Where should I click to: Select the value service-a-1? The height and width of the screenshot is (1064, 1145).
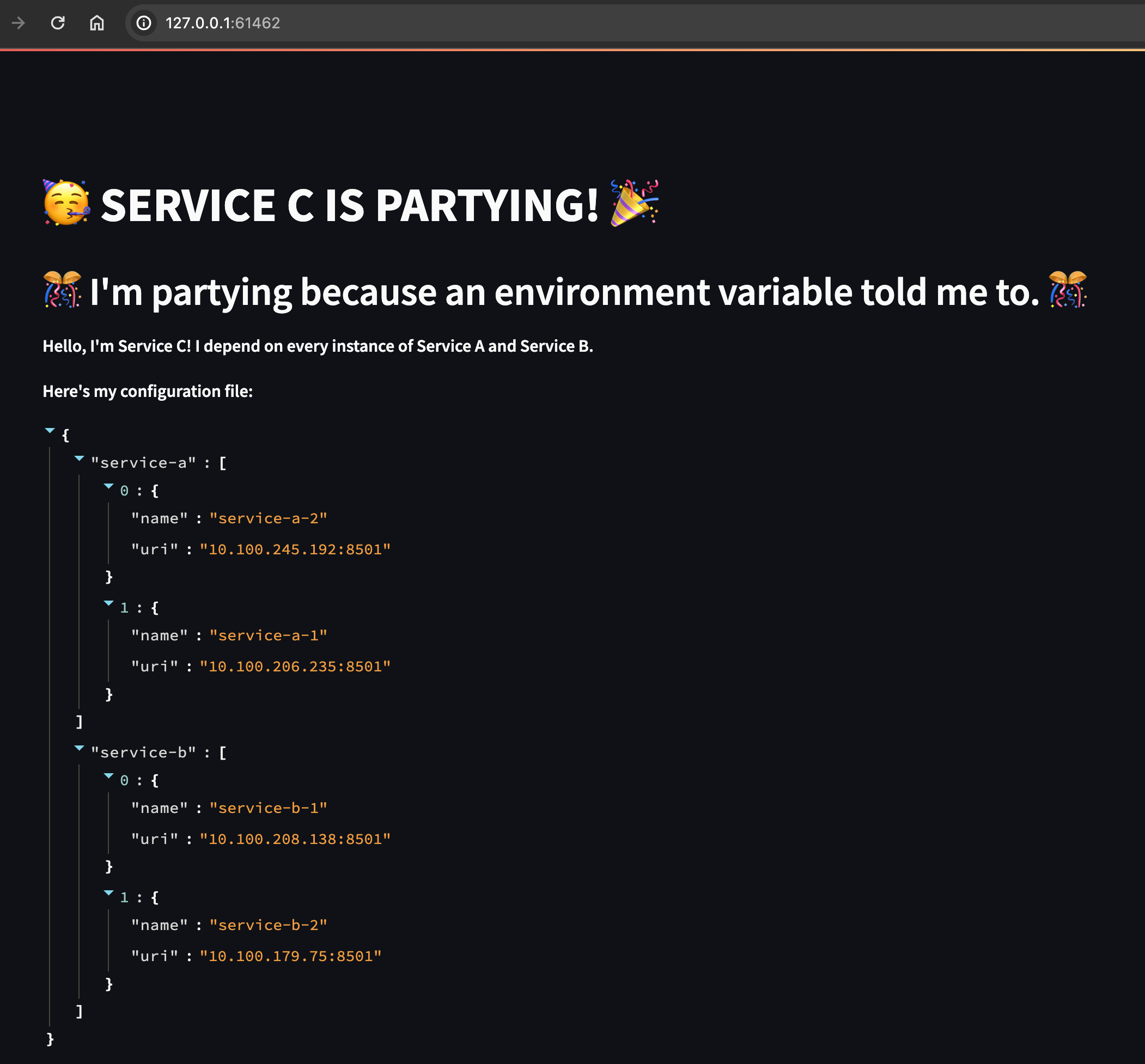tap(269, 635)
